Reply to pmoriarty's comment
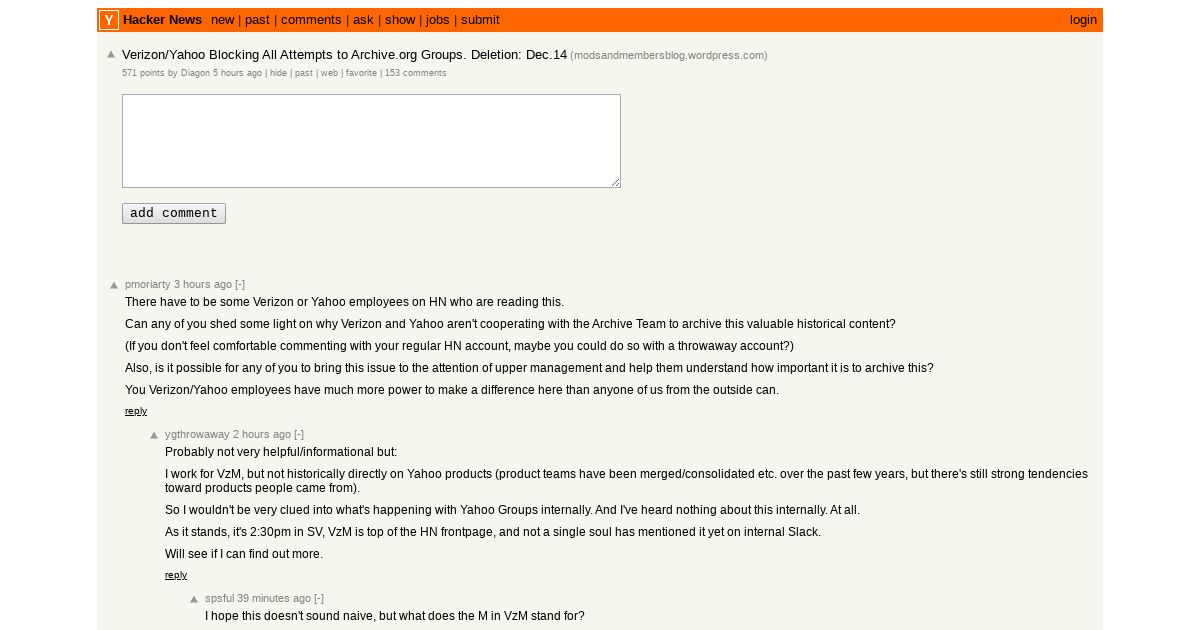 tap(136, 411)
